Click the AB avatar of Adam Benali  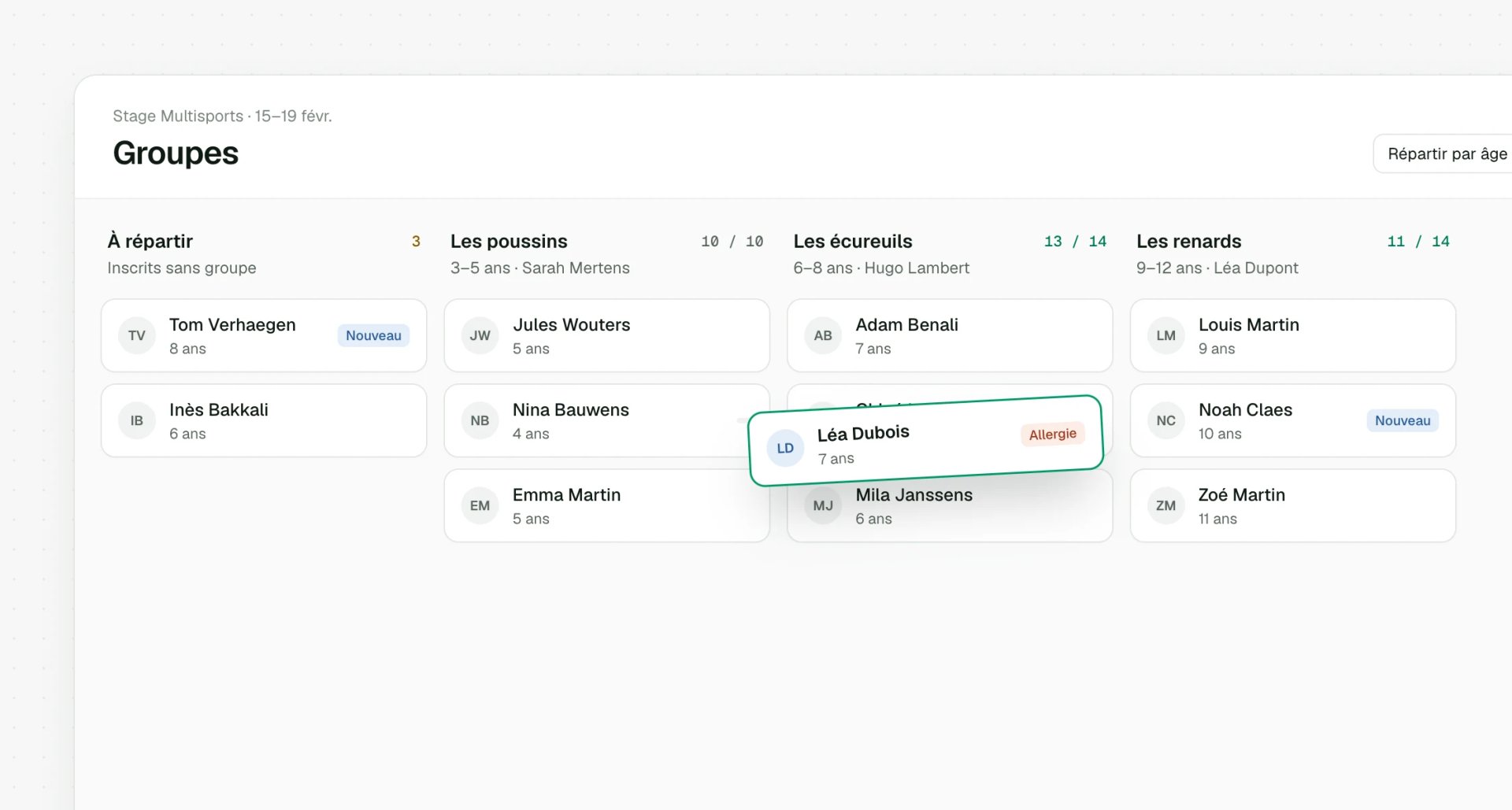[823, 335]
